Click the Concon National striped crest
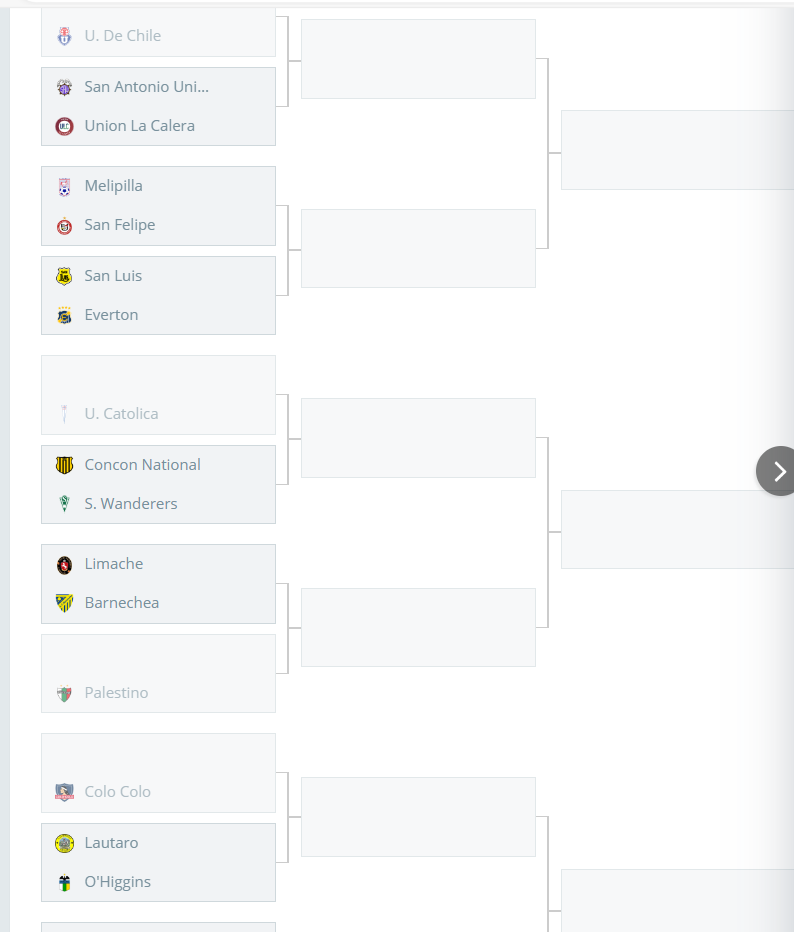794x932 pixels. pos(64,465)
